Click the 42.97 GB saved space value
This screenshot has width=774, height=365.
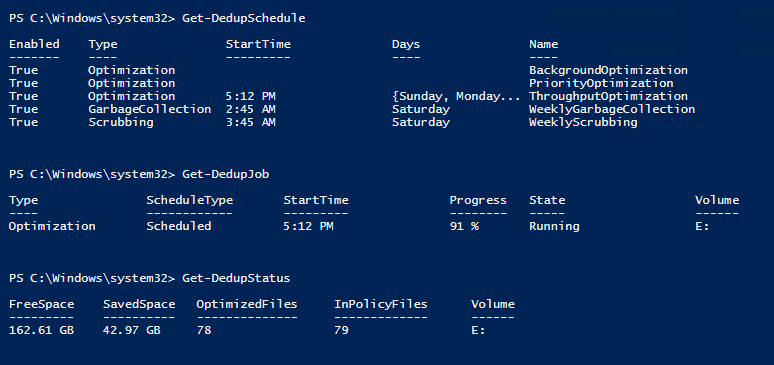click(x=132, y=330)
